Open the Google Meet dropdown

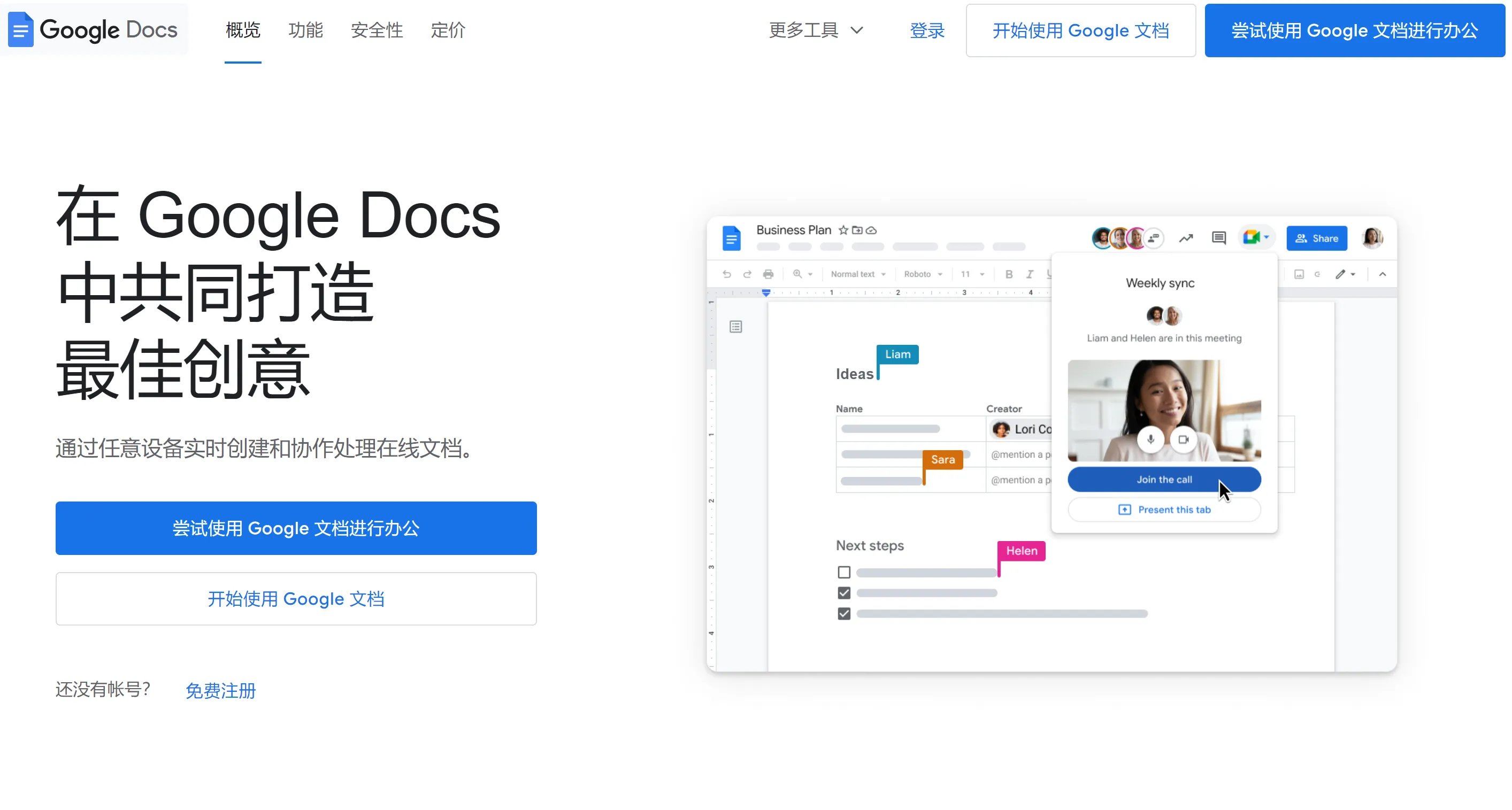(x=1256, y=238)
